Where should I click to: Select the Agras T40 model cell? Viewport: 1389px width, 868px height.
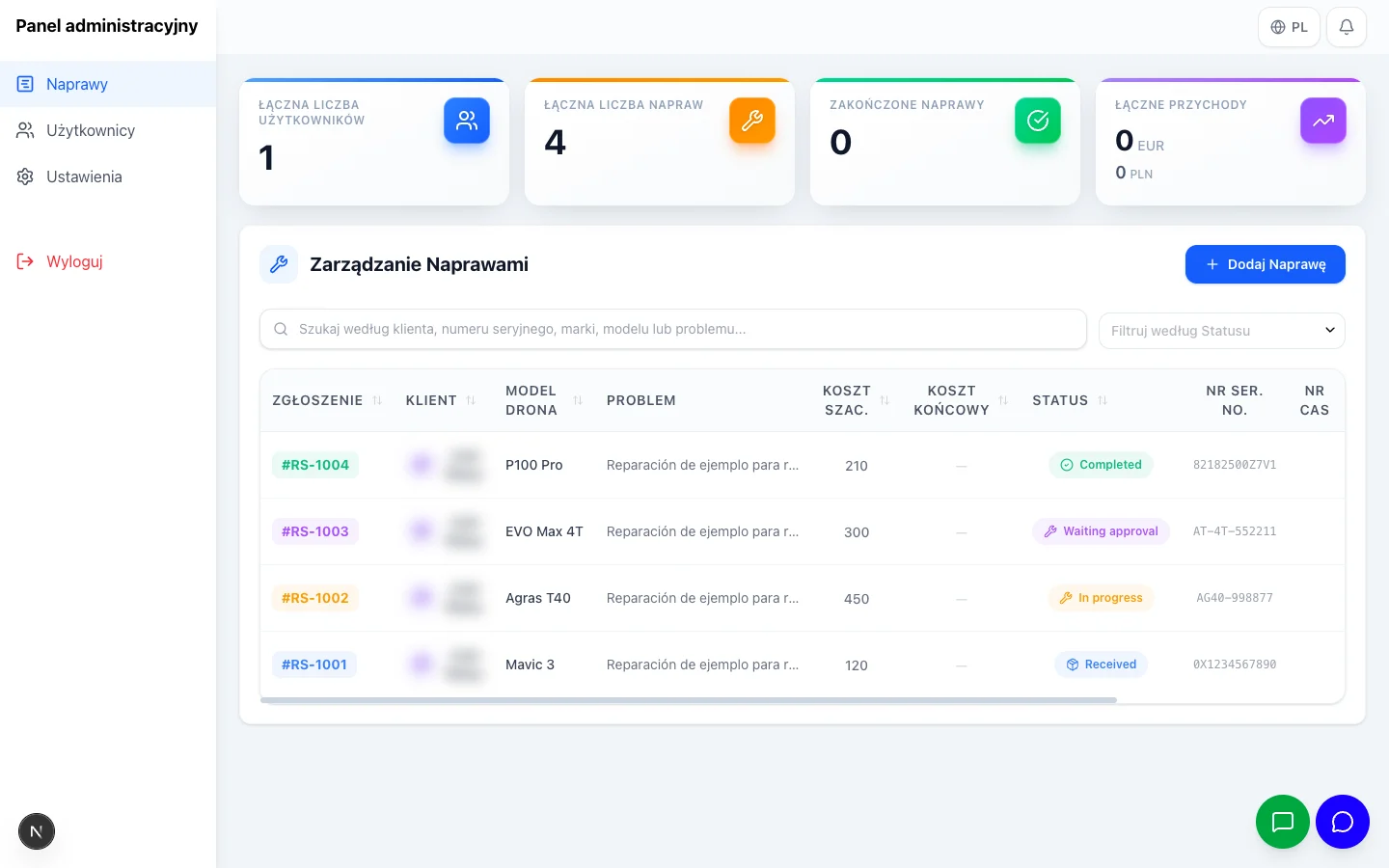click(x=538, y=598)
